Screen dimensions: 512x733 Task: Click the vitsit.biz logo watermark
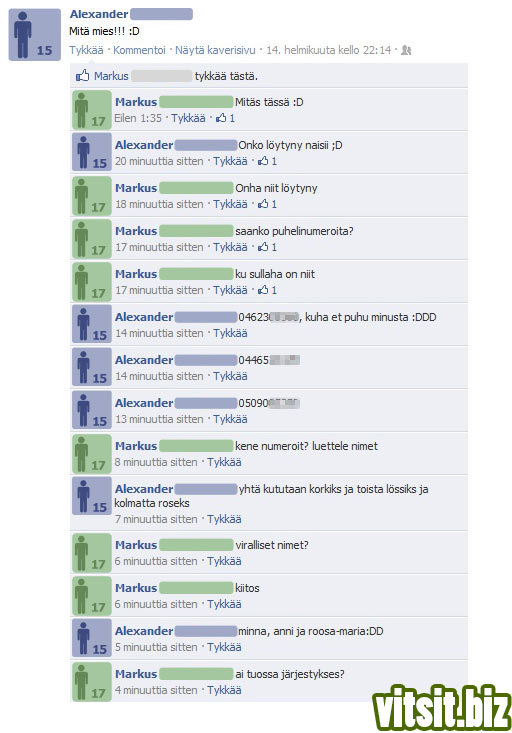click(441, 707)
